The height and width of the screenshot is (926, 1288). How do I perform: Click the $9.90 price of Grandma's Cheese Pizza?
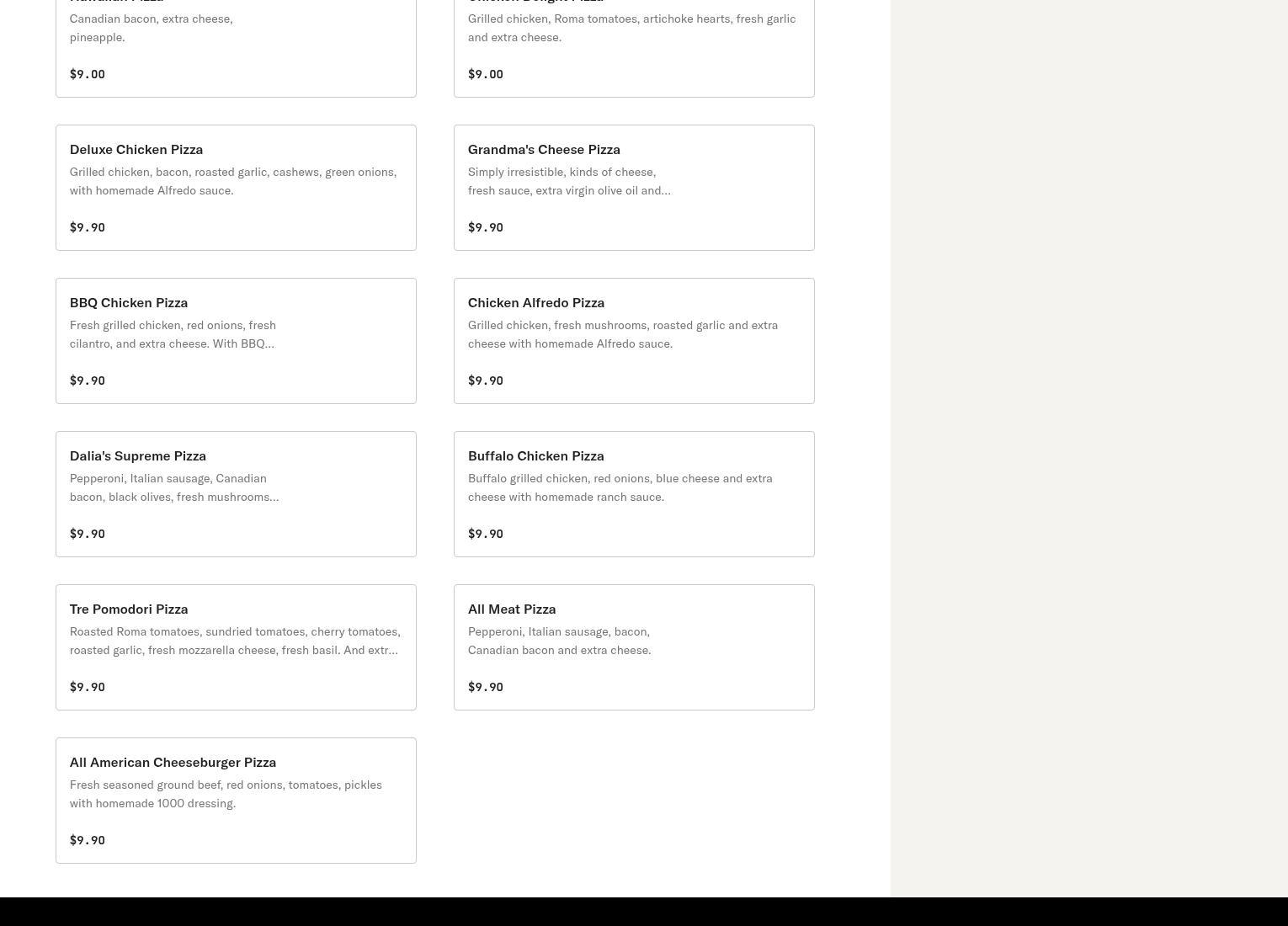coord(486,227)
